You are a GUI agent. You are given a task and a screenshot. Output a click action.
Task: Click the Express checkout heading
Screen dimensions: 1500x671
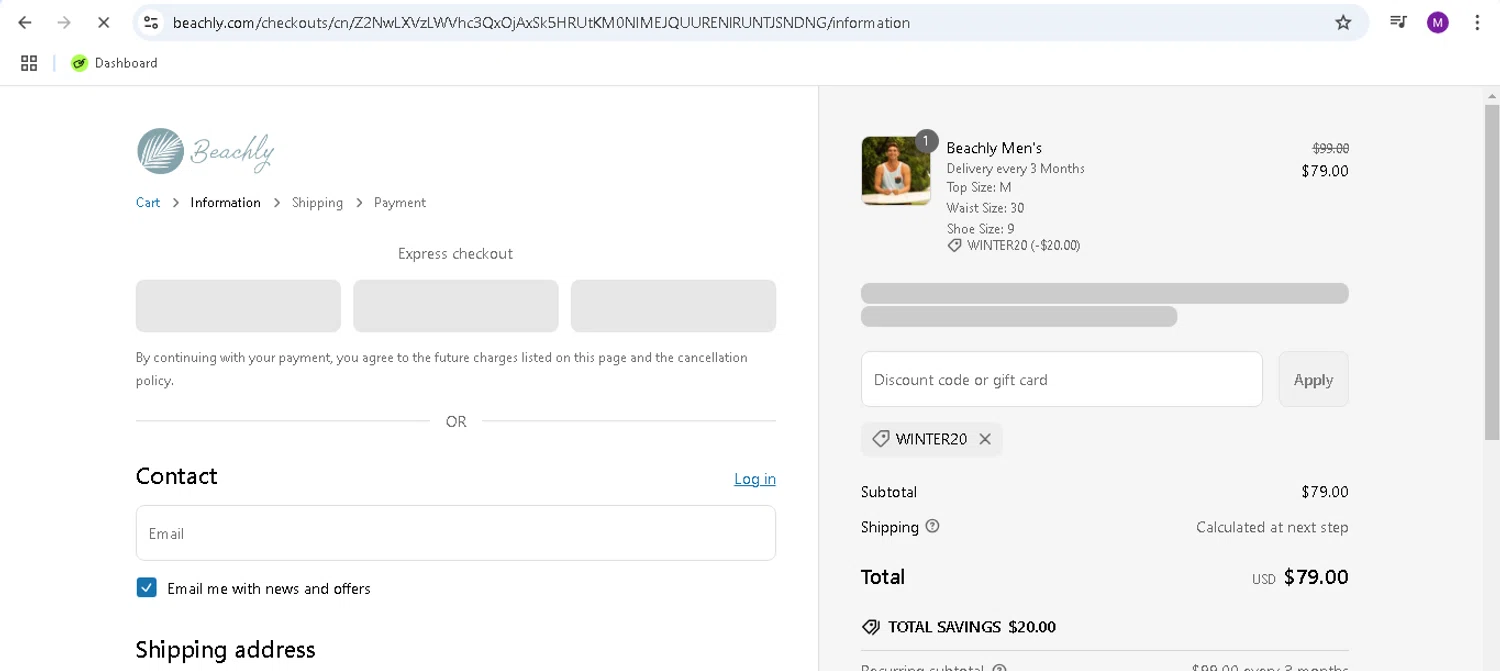coord(455,254)
